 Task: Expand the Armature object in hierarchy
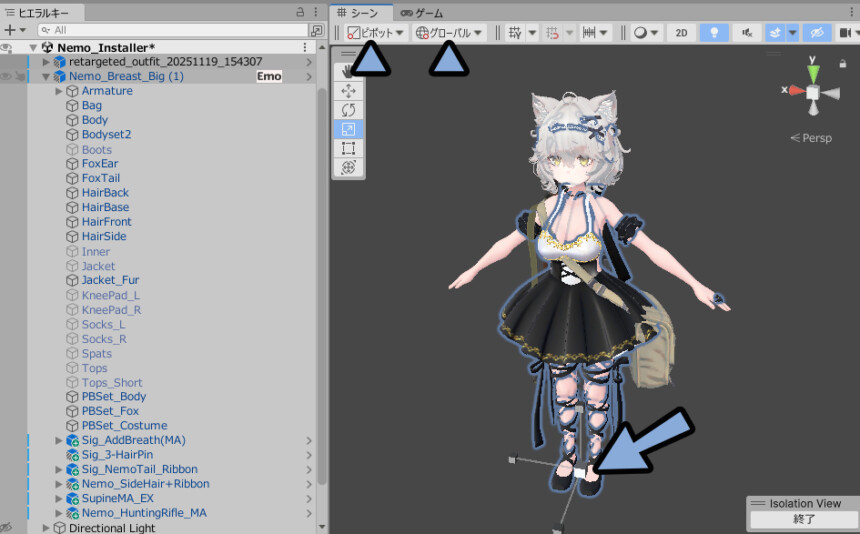point(60,91)
